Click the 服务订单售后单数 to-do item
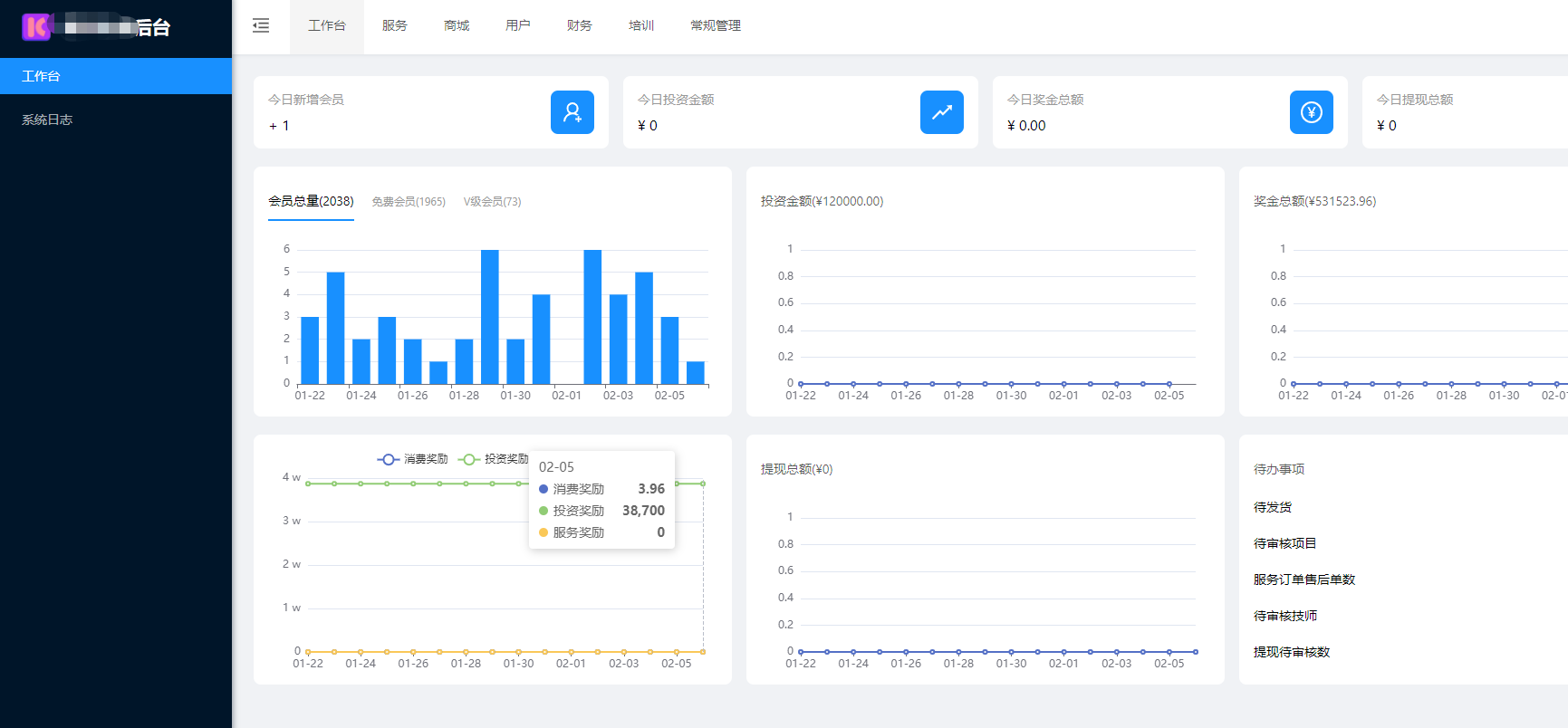The image size is (1568, 728). [x=1304, y=580]
